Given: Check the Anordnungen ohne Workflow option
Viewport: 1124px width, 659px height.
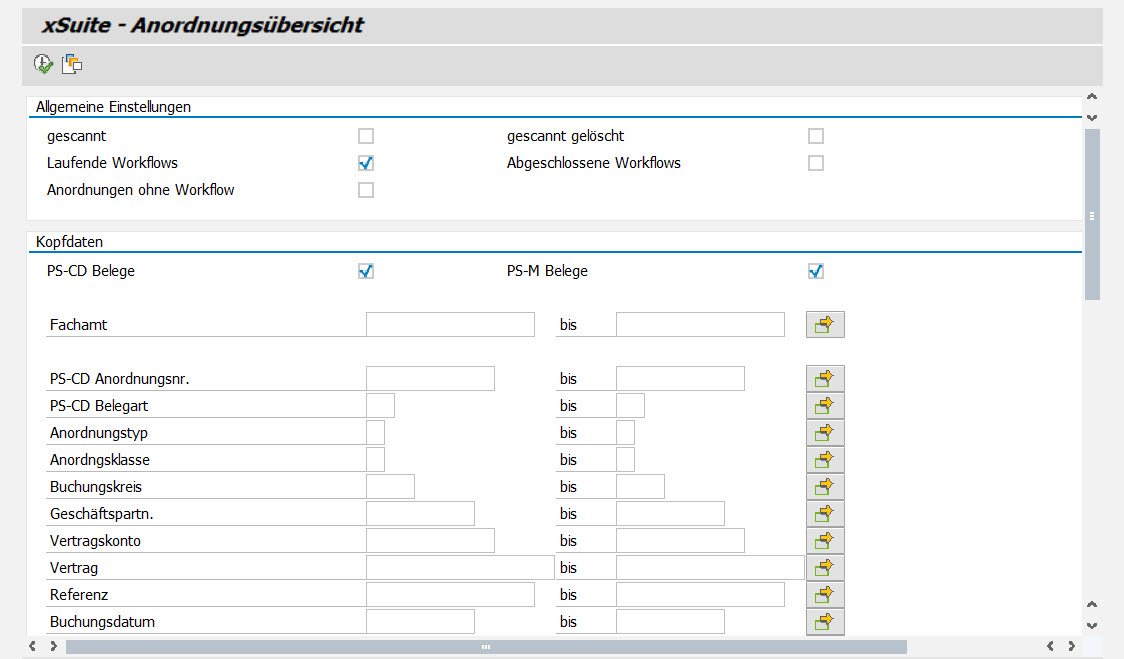Looking at the screenshot, I should [x=366, y=189].
